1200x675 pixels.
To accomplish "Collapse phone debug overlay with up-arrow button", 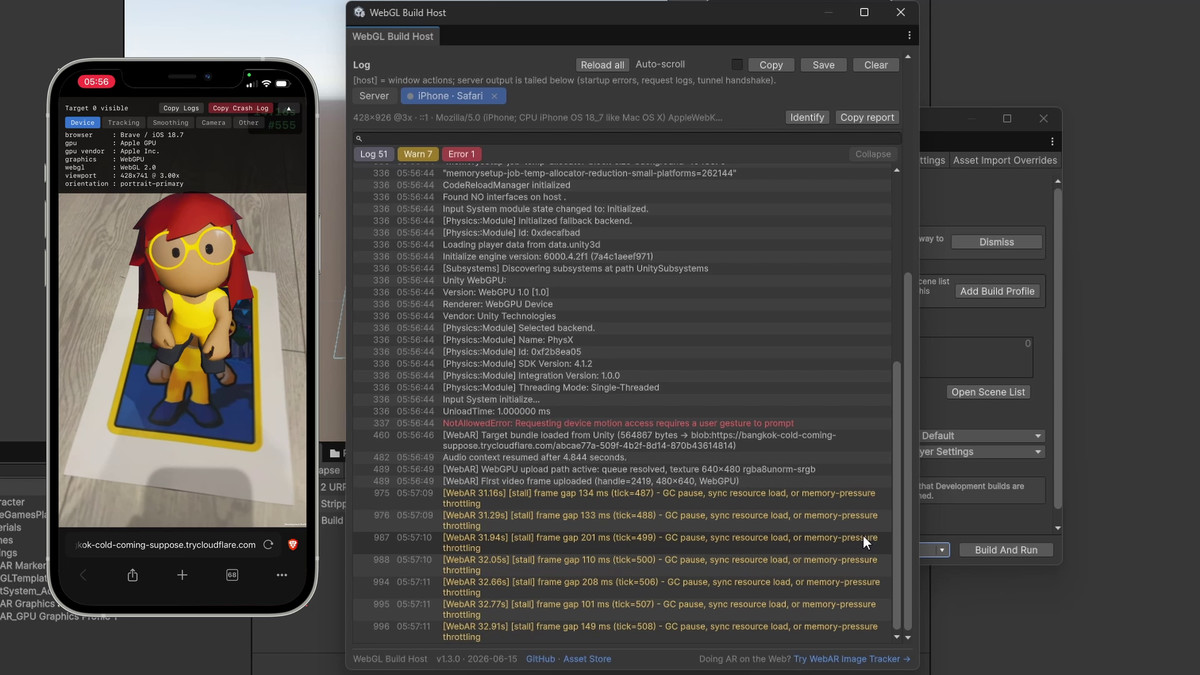I will click(288, 108).
